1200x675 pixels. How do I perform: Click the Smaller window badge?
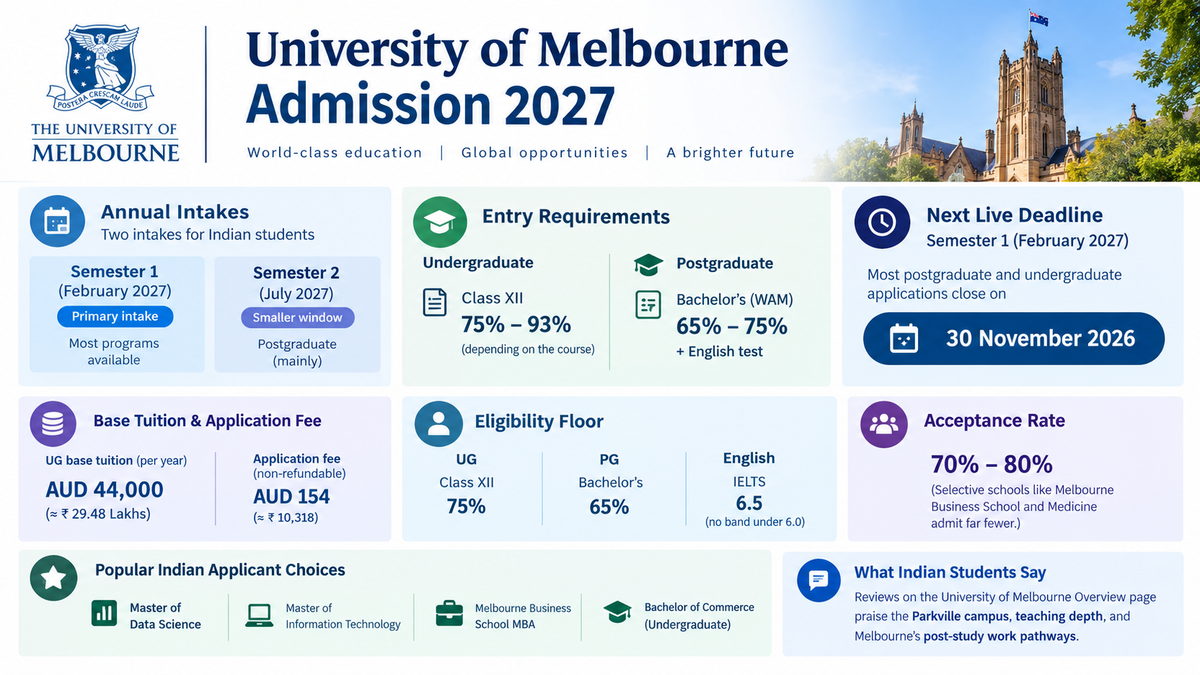pos(297,317)
